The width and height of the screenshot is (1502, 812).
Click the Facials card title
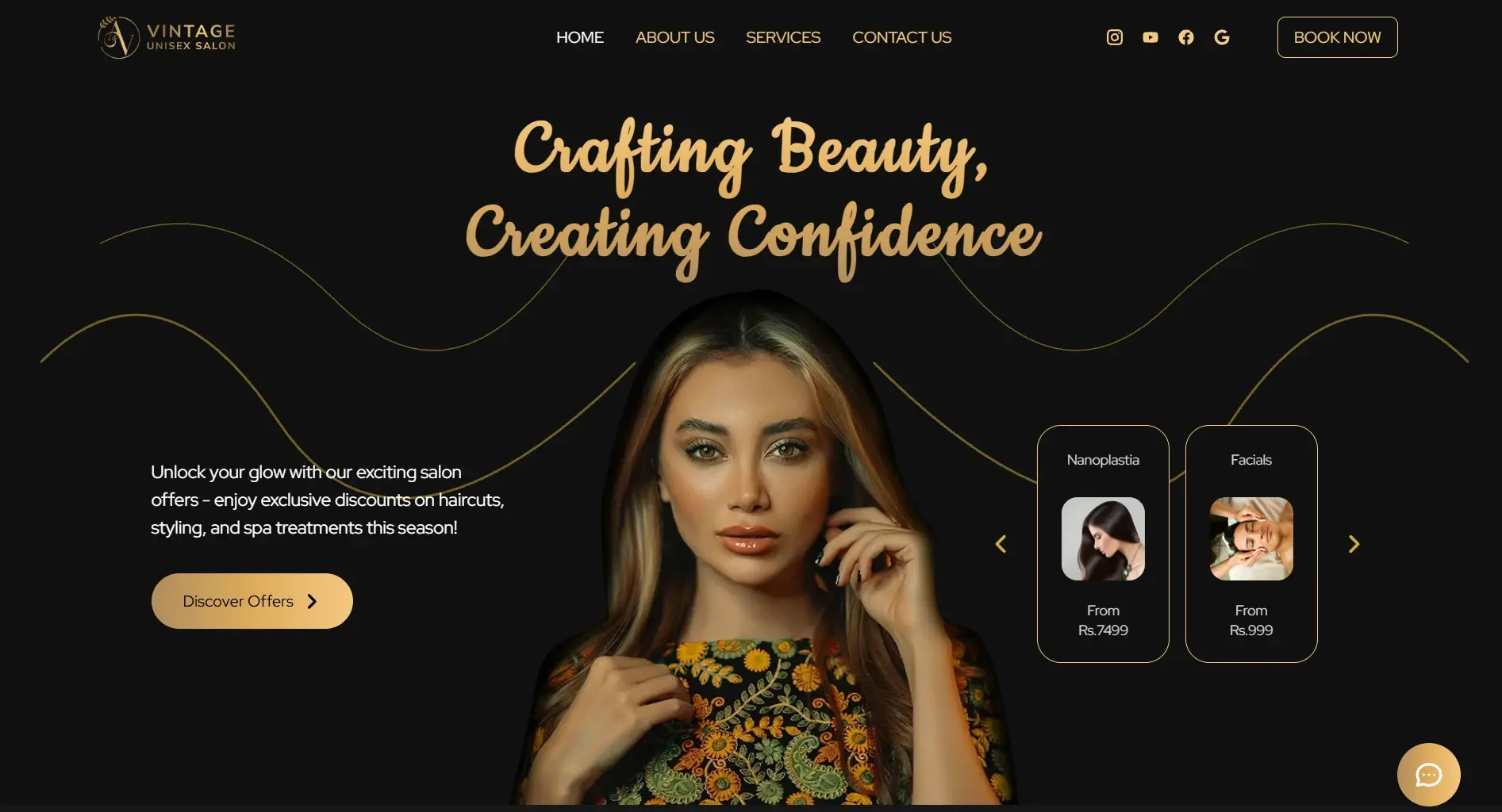[1250, 460]
